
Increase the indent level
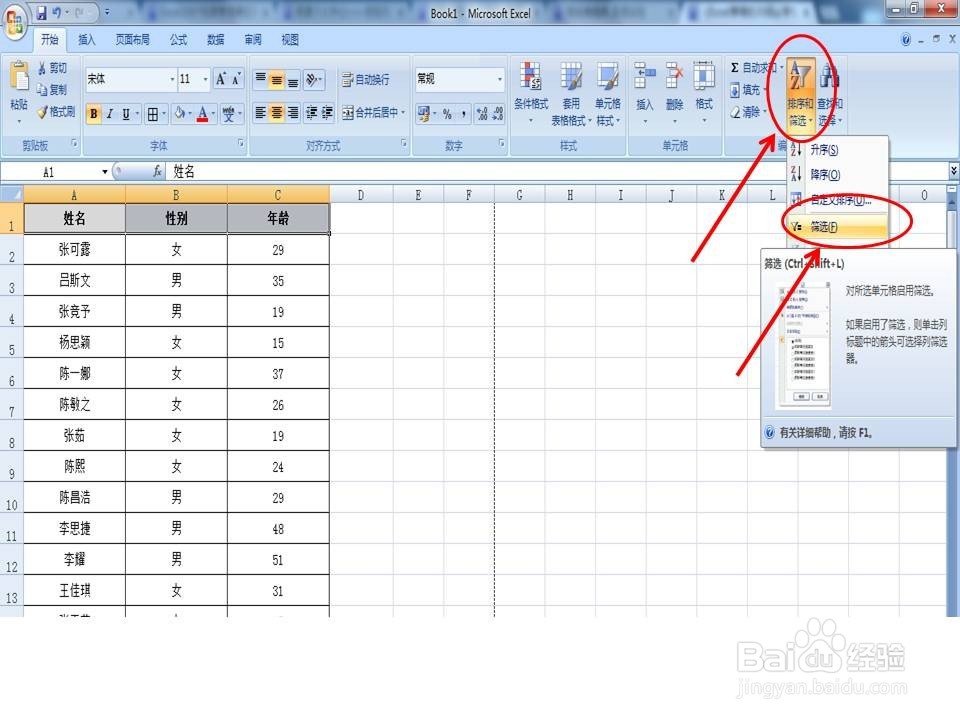[x=328, y=113]
